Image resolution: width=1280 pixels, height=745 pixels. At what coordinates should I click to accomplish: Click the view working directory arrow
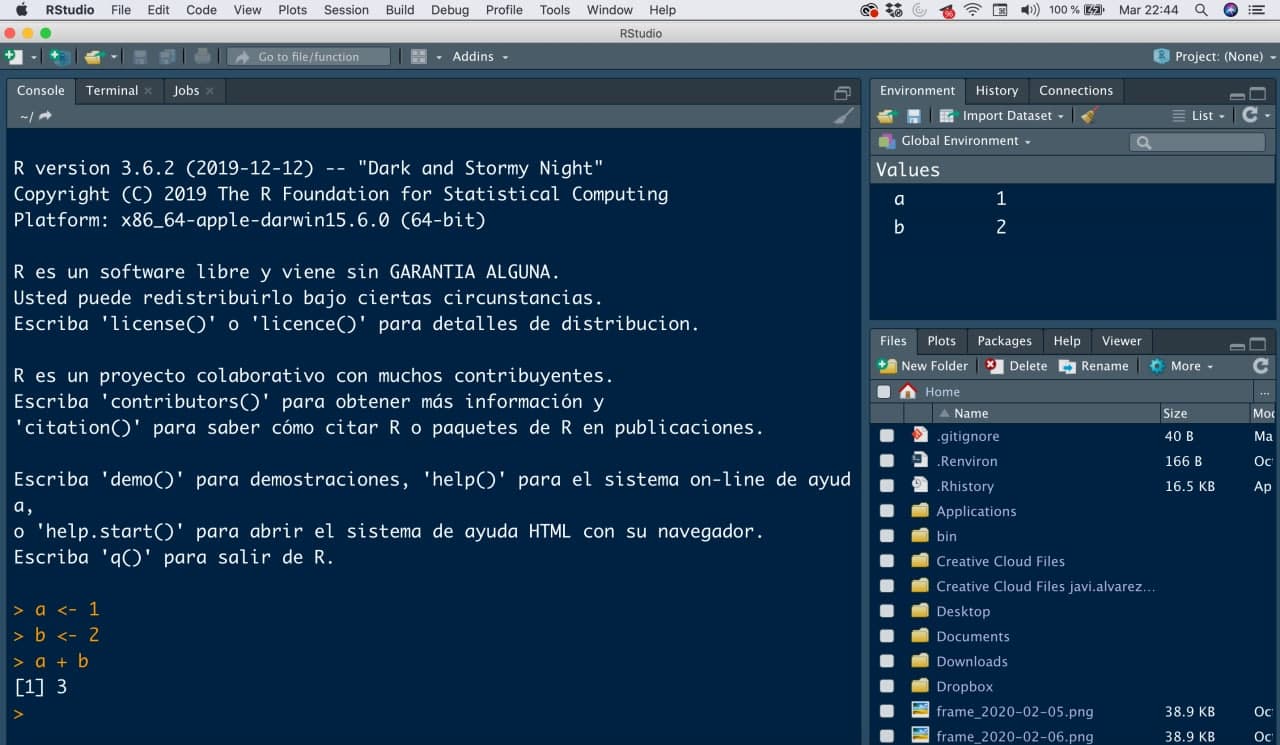pyautogui.click(x=45, y=116)
